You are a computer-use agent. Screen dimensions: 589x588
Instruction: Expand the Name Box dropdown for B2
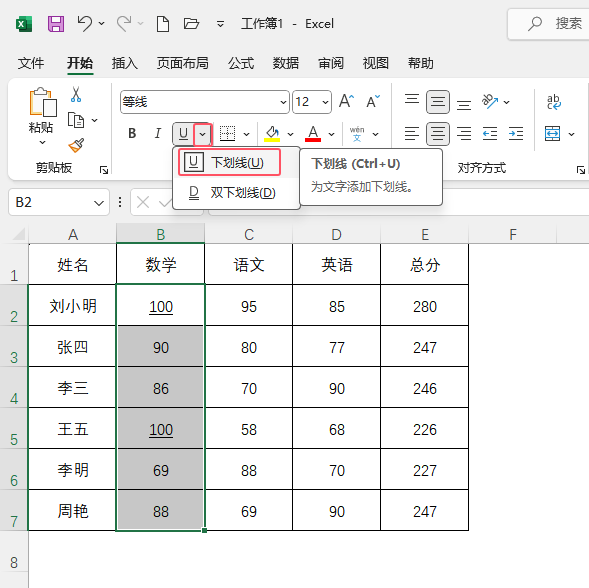[99, 203]
